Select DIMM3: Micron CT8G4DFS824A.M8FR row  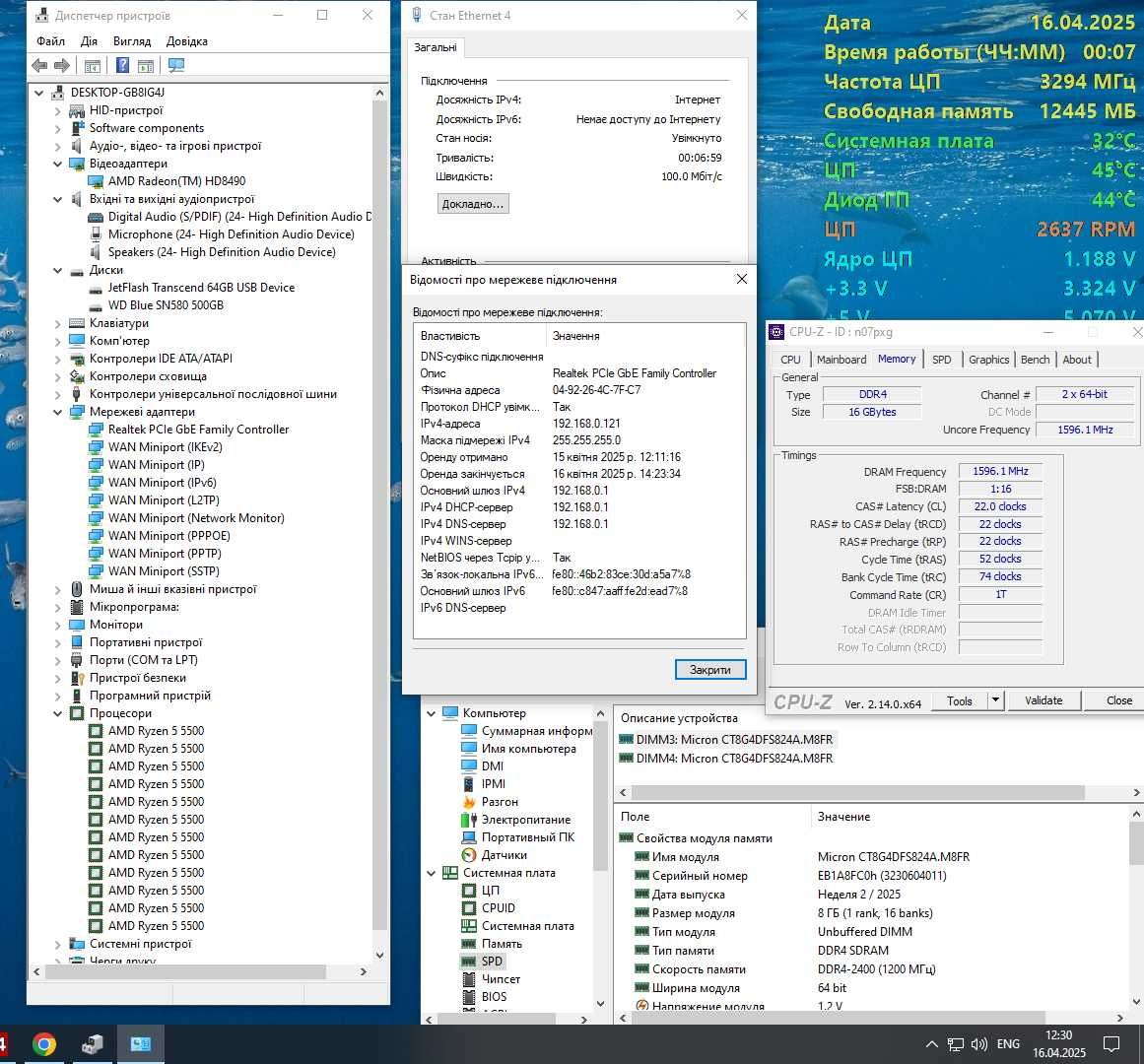726,740
